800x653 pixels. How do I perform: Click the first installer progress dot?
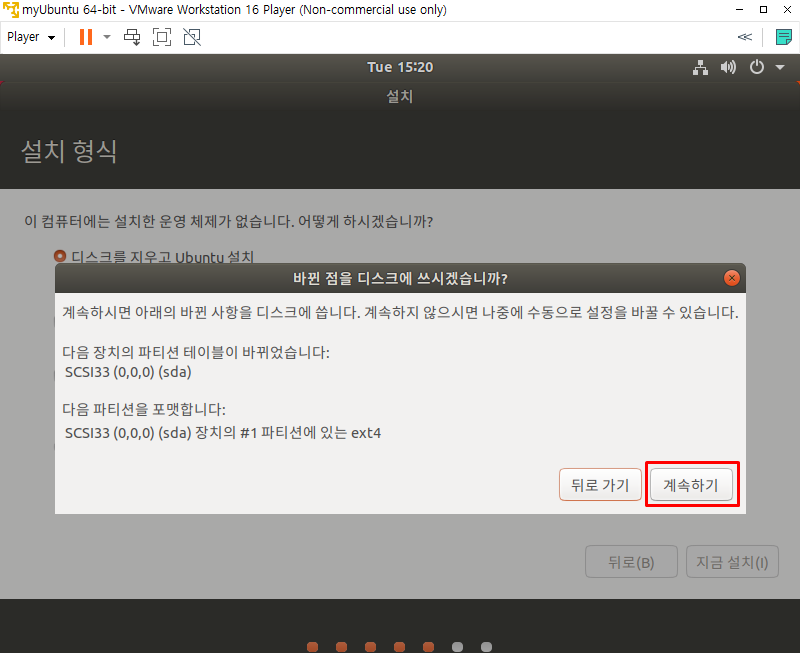(x=313, y=647)
